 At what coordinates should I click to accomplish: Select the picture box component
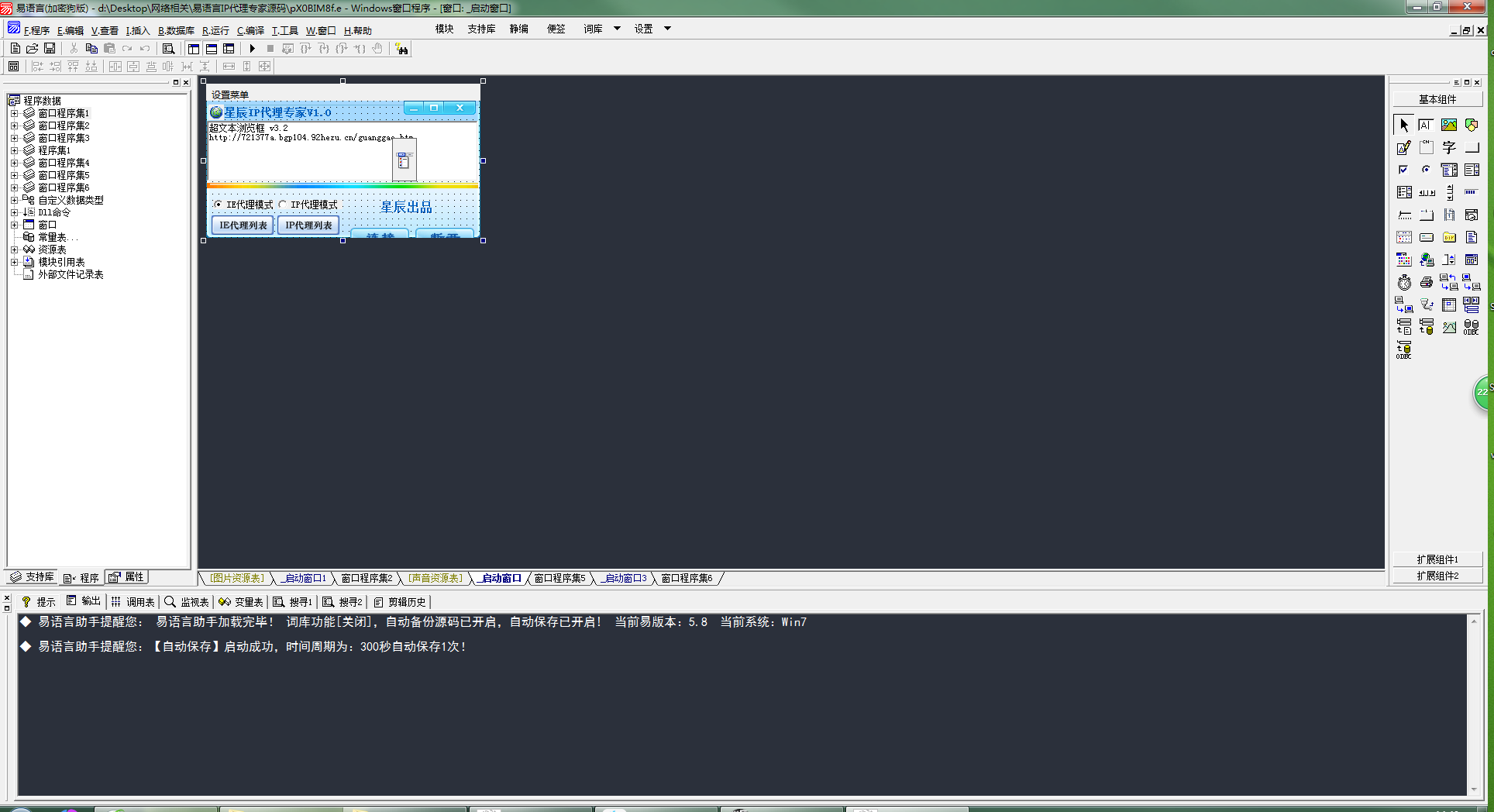pyautogui.click(x=1449, y=125)
